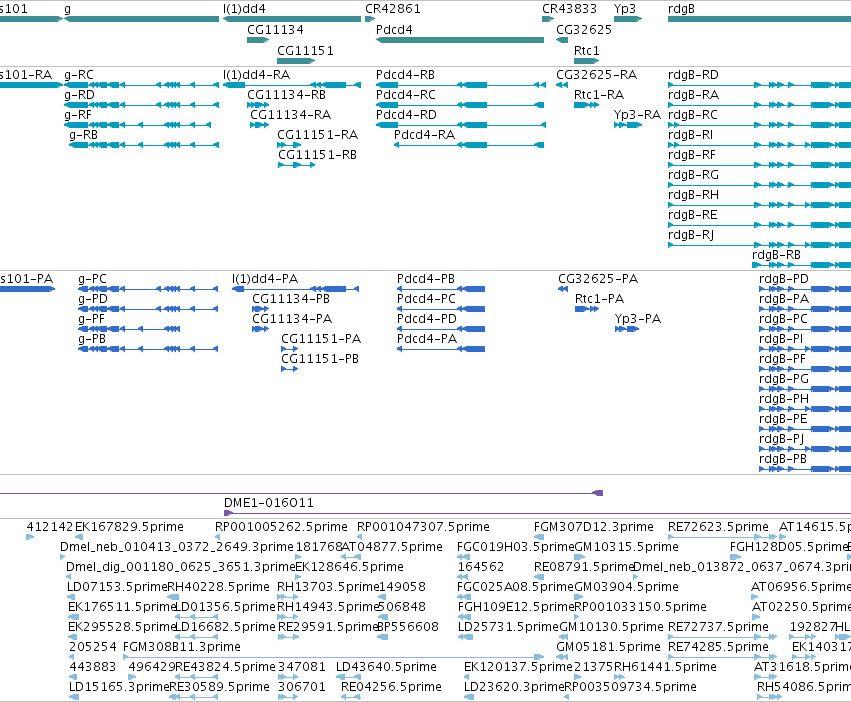The image size is (851, 702).
Task: Select the l(1)dd4-PA protein label
Action: click(x=265, y=279)
